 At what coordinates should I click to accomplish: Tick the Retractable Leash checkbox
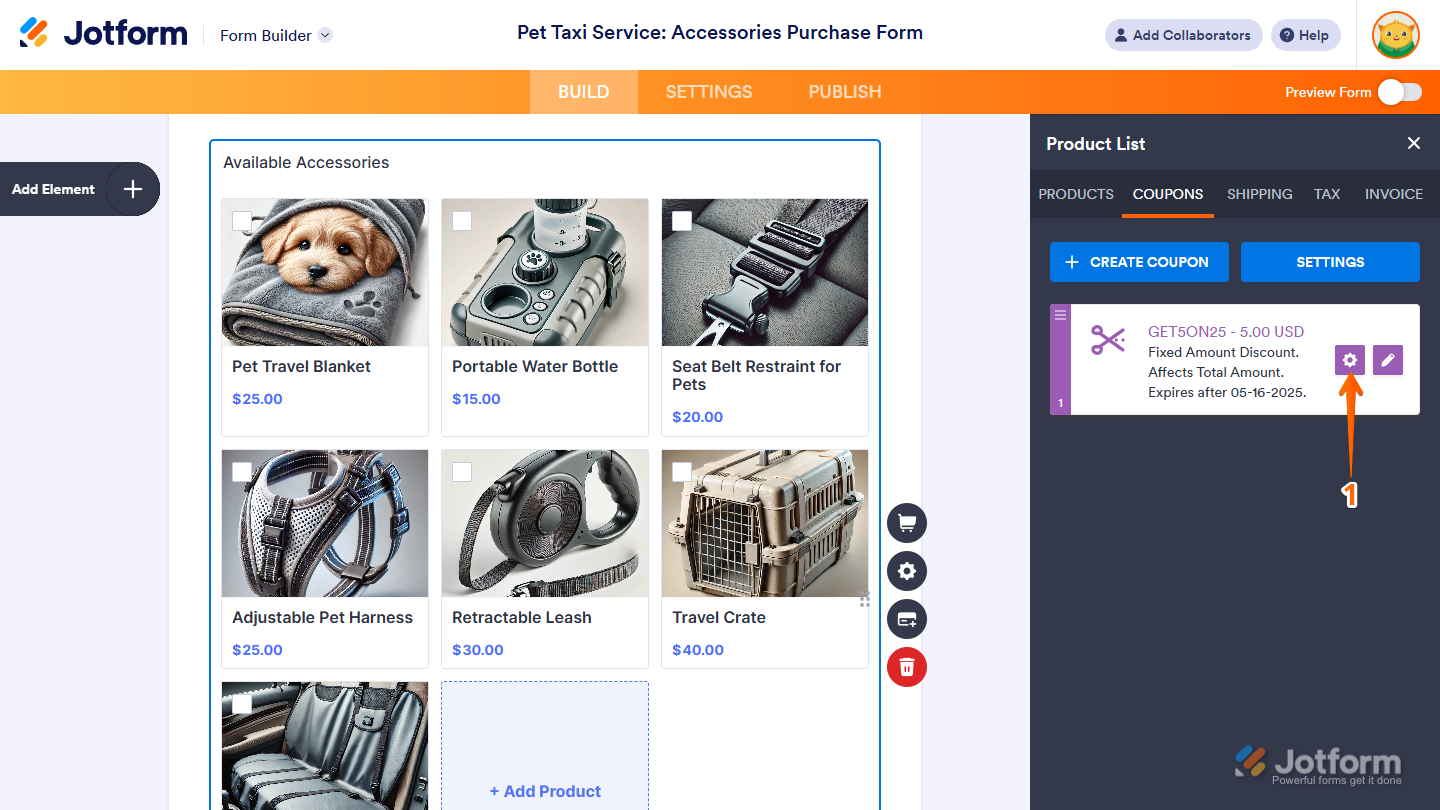462,472
